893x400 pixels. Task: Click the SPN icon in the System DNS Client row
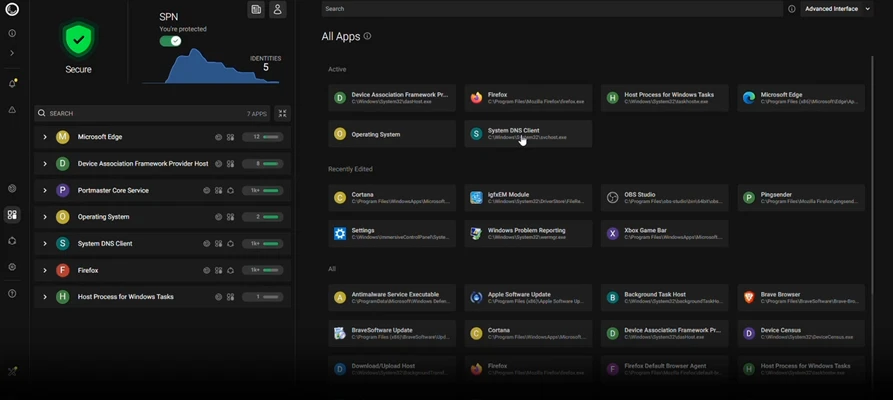[x=231, y=243]
